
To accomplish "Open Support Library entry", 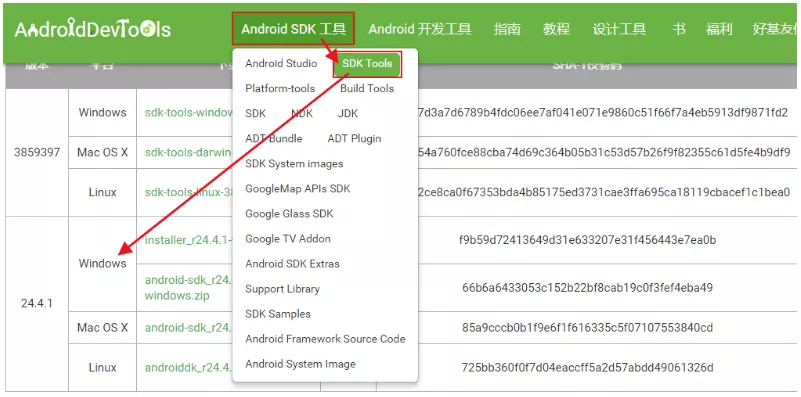I will [282, 289].
